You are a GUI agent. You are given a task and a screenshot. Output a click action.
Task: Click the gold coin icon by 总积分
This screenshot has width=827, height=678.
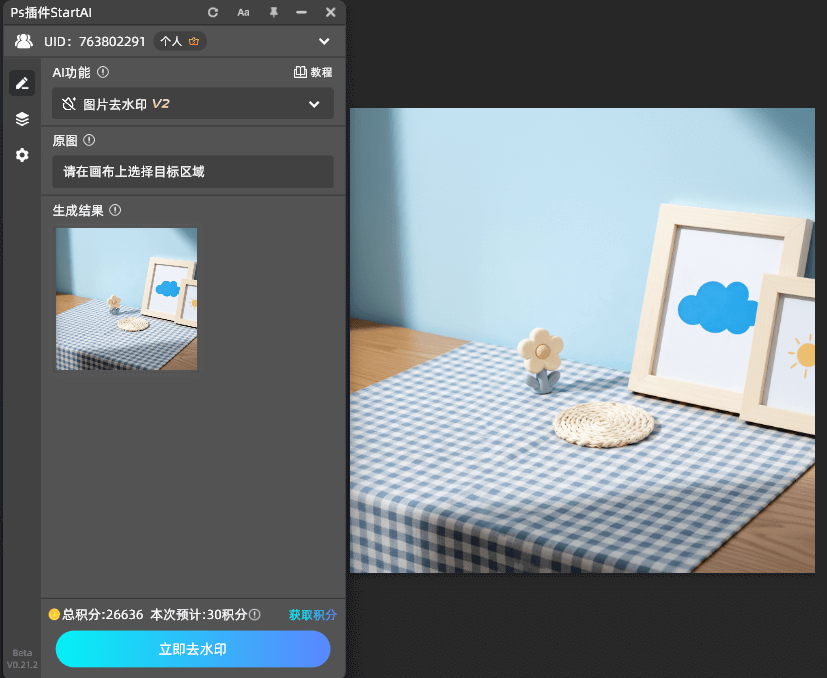point(54,615)
